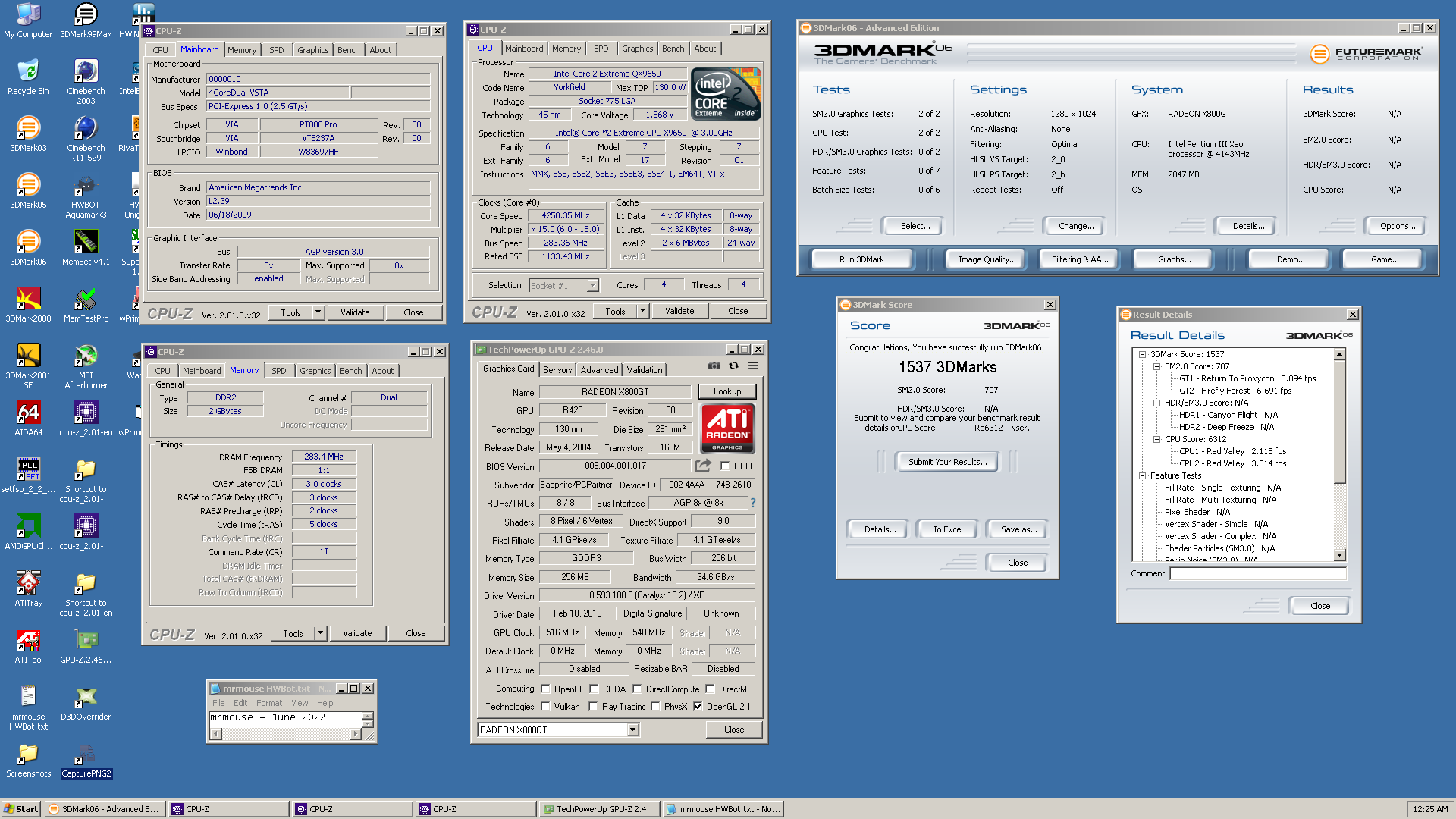Open D3DOverrider desktop shortcut
The image size is (1456, 819).
(86, 703)
